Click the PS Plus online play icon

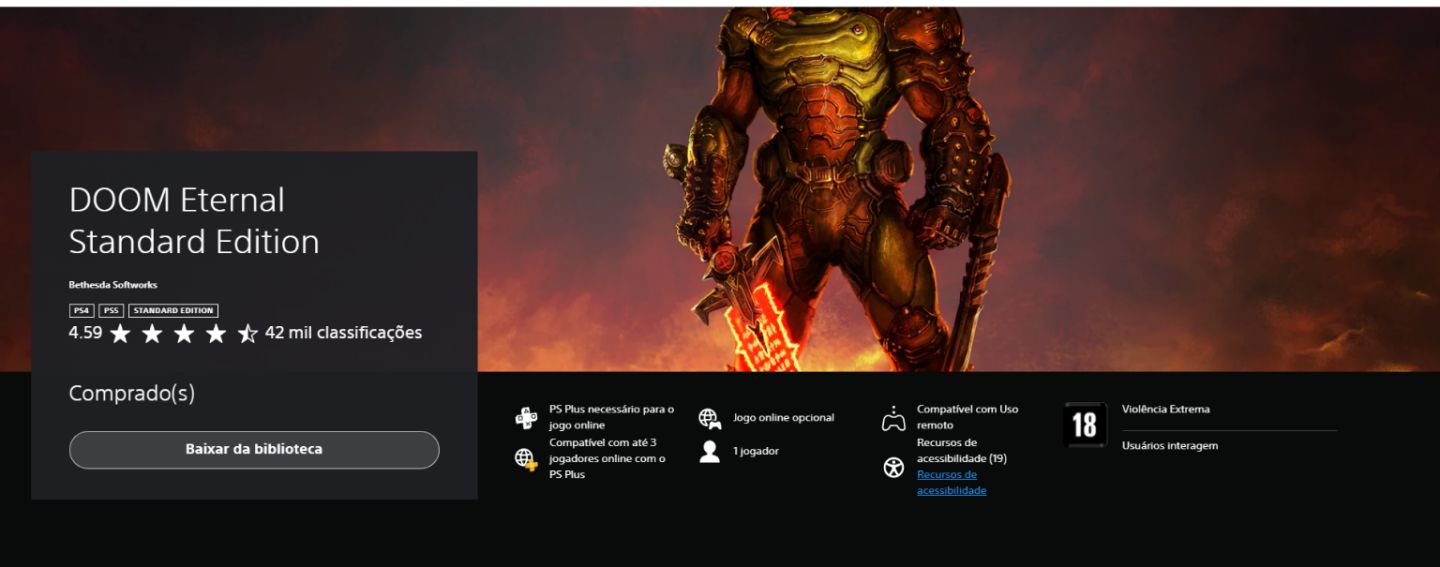point(526,418)
